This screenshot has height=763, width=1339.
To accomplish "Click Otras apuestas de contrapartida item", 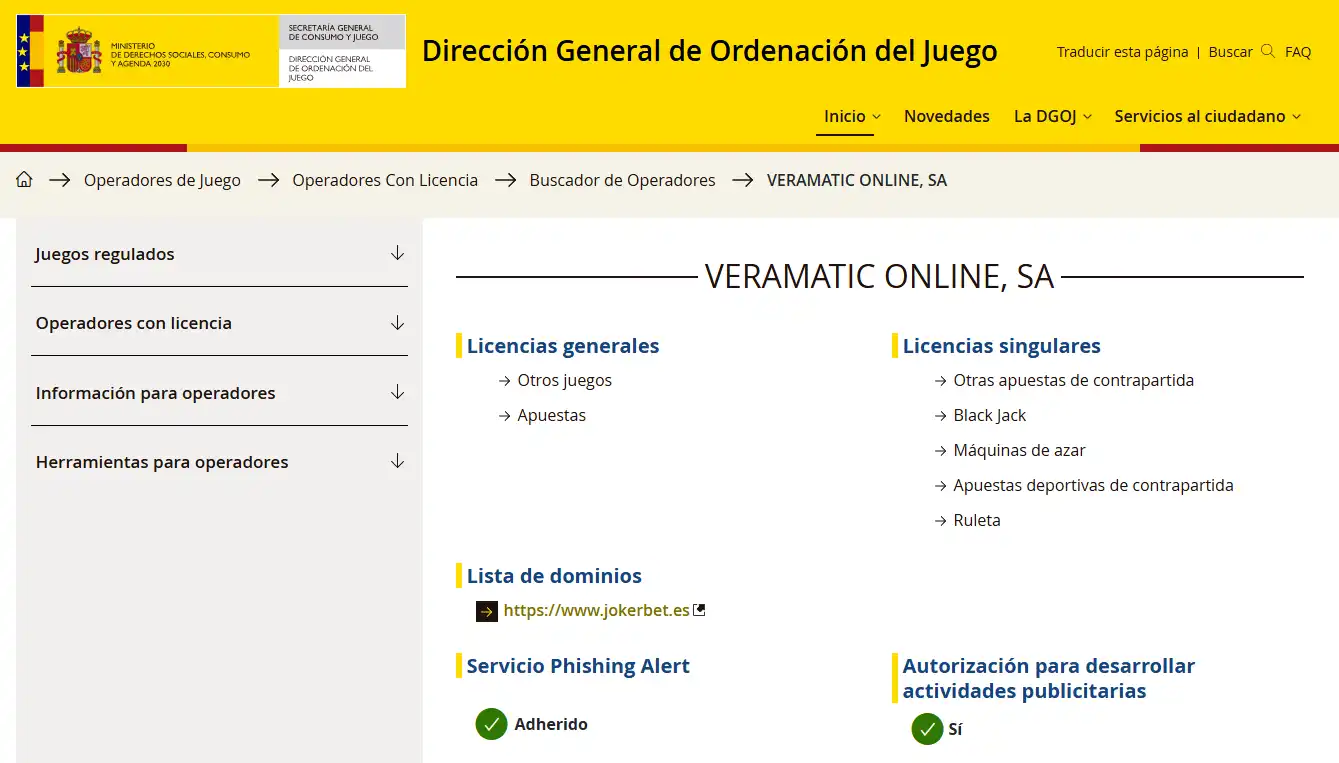I will 1073,380.
